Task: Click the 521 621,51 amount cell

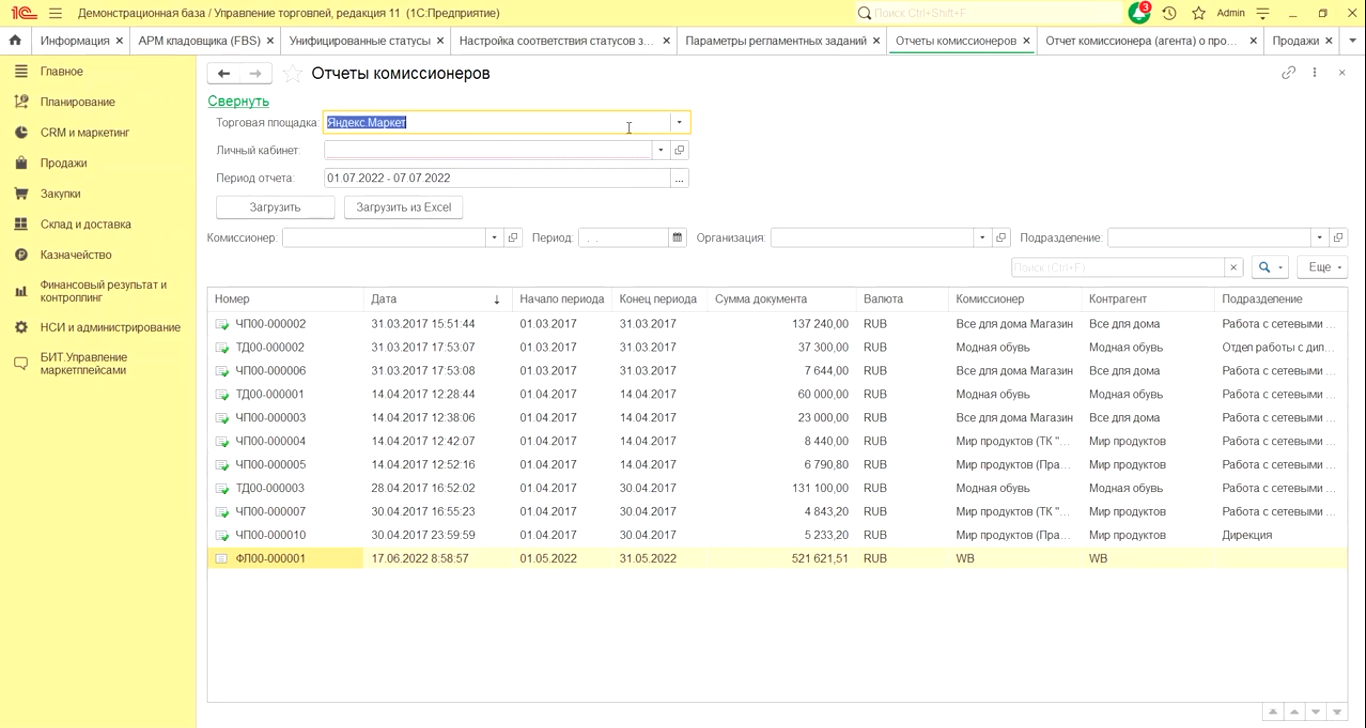Action: [x=781, y=558]
